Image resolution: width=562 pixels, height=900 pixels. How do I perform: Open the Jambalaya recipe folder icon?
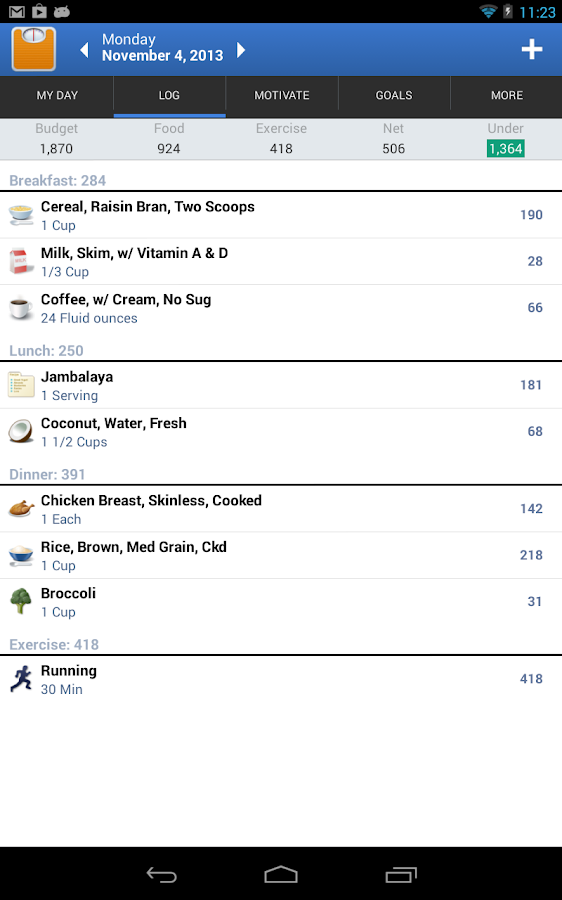click(x=21, y=385)
